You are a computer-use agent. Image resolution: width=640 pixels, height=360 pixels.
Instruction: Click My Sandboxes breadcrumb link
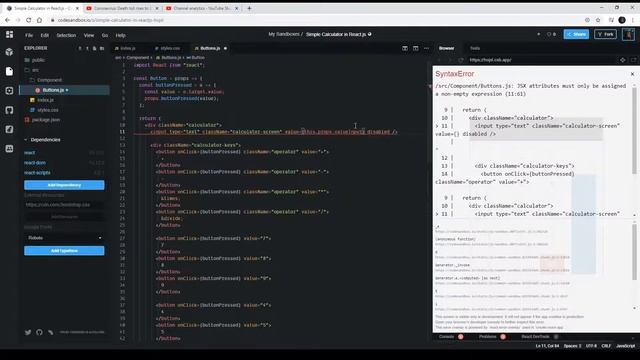284,34
